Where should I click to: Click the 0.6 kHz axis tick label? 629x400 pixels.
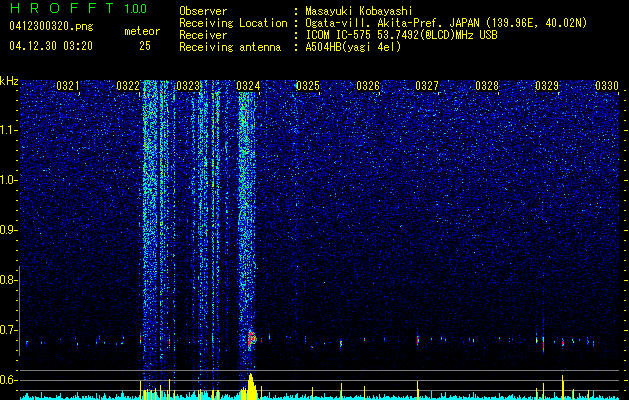[8, 380]
